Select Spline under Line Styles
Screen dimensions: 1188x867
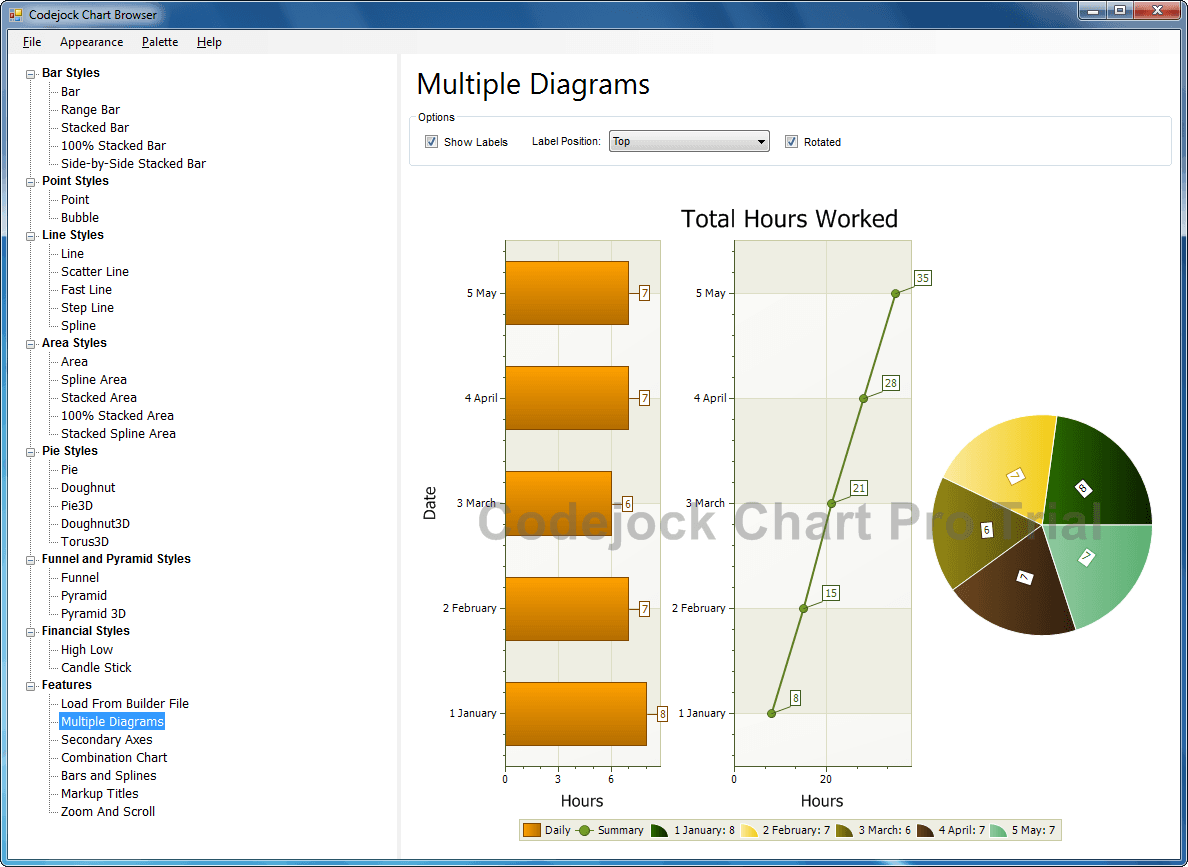[x=78, y=326]
